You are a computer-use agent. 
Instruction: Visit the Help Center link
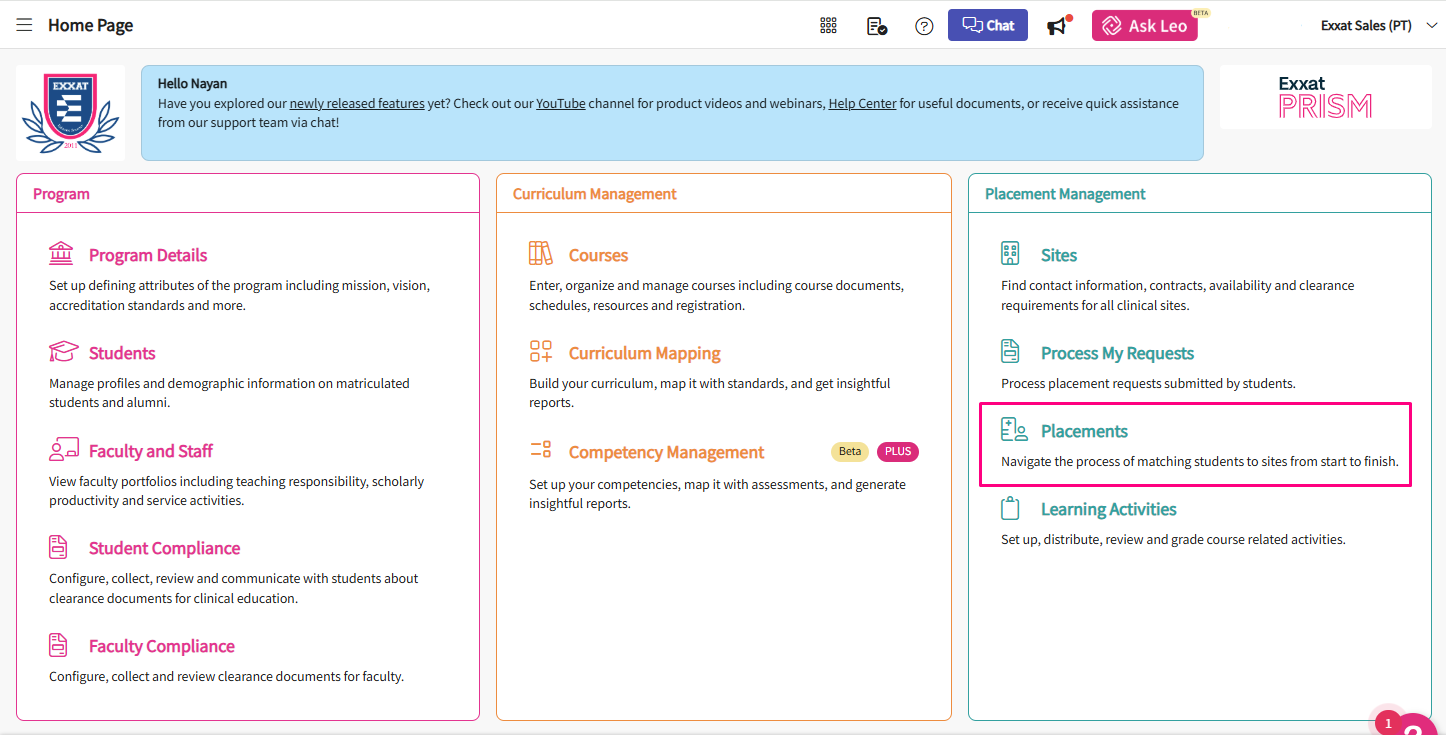[862, 104]
